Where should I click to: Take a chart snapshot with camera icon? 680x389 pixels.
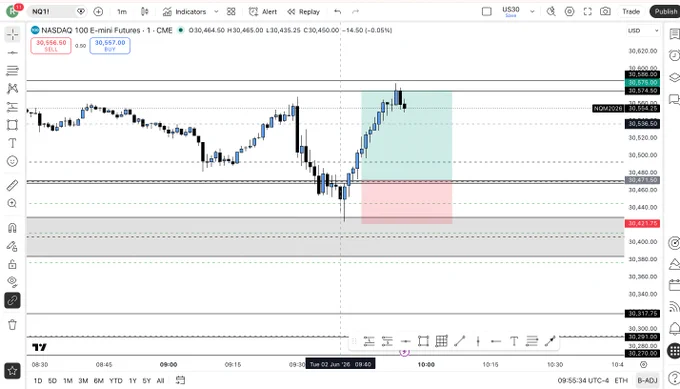tap(605, 12)
